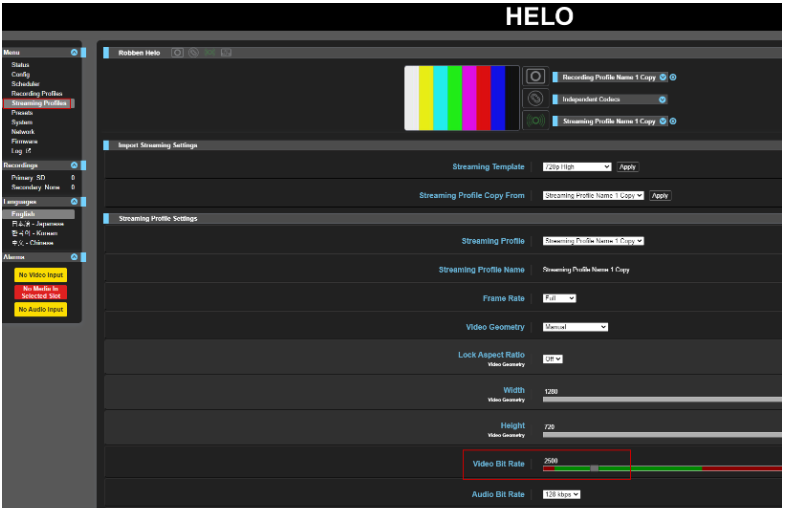
Task: Open Firmware in the menu
Action: point(24,141)
